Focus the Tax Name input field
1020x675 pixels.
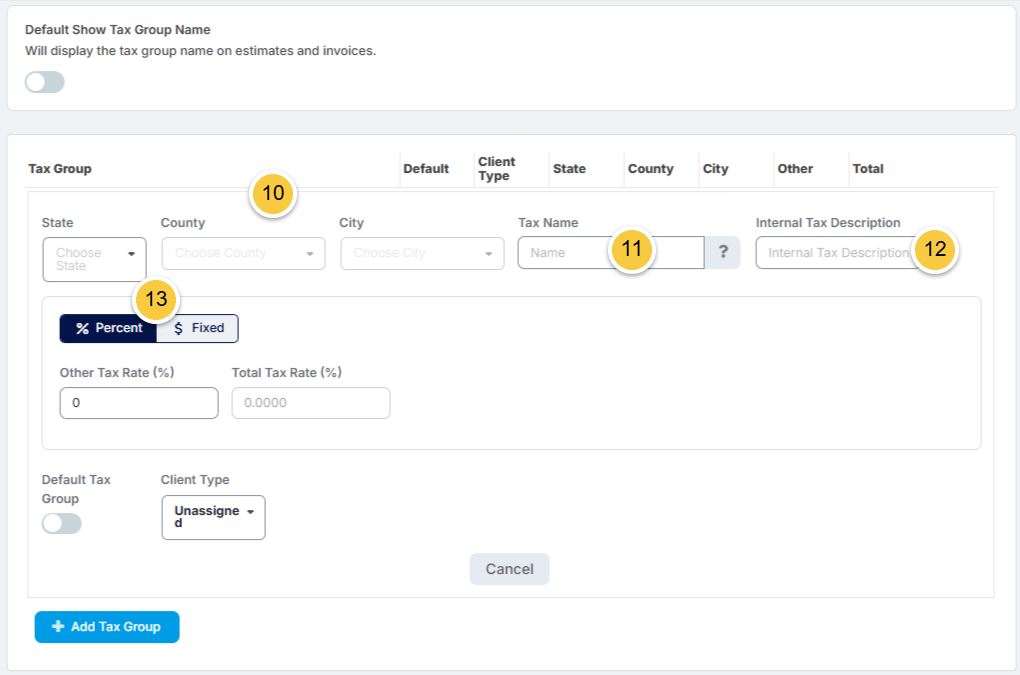pyautogui.click(x=611, y=252)
